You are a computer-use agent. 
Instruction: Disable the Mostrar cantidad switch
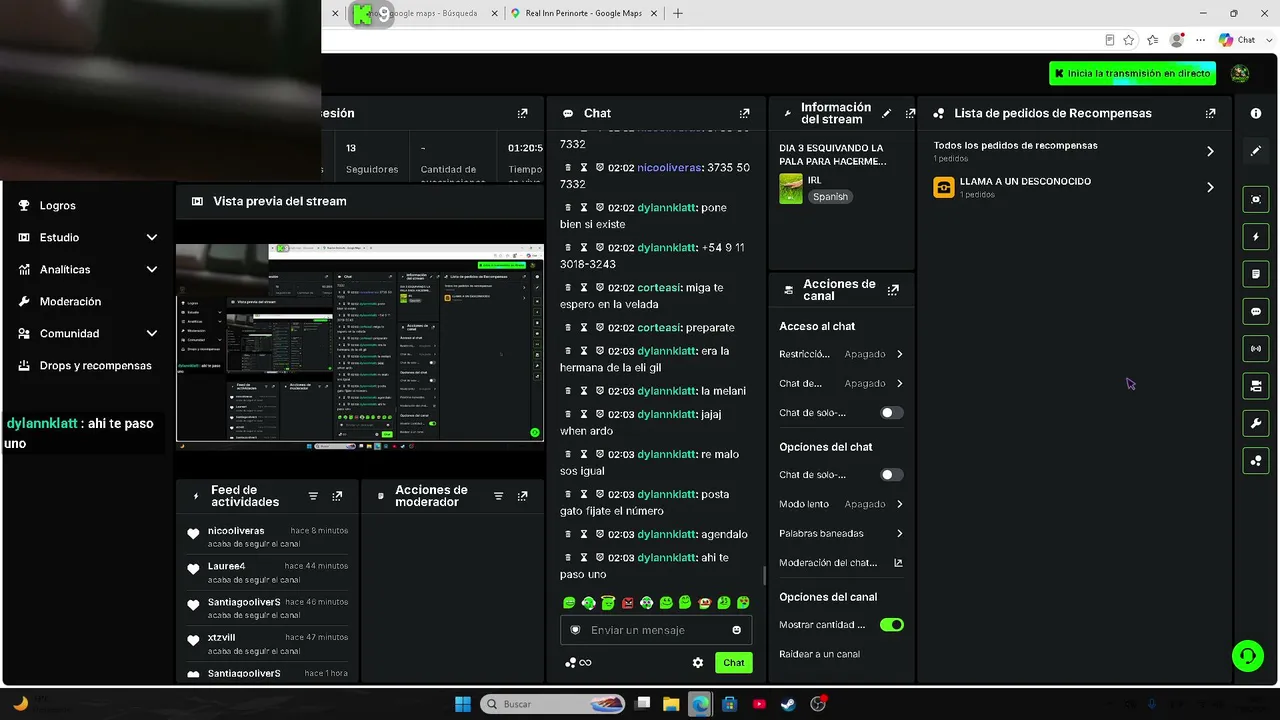click(x=891, y=624)
